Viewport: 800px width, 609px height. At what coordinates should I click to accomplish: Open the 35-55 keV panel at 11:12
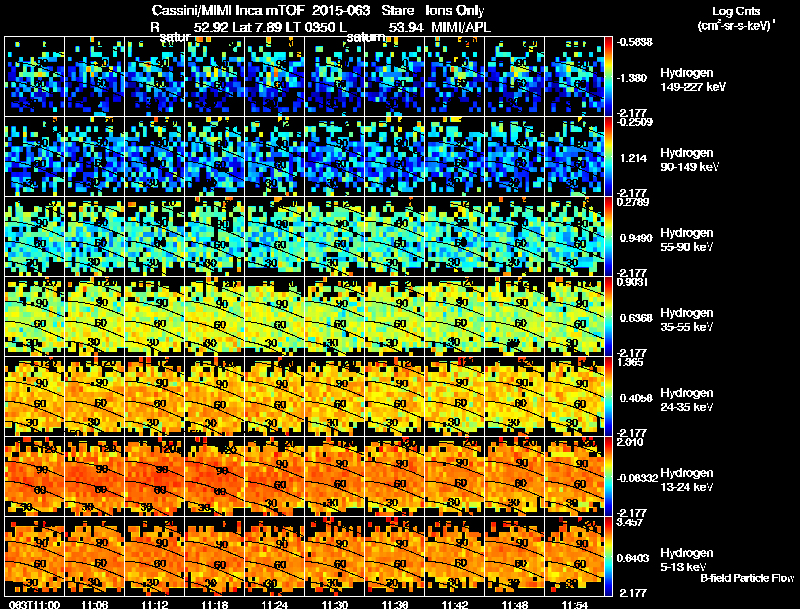pyautogui.click(x=155, y=317)
